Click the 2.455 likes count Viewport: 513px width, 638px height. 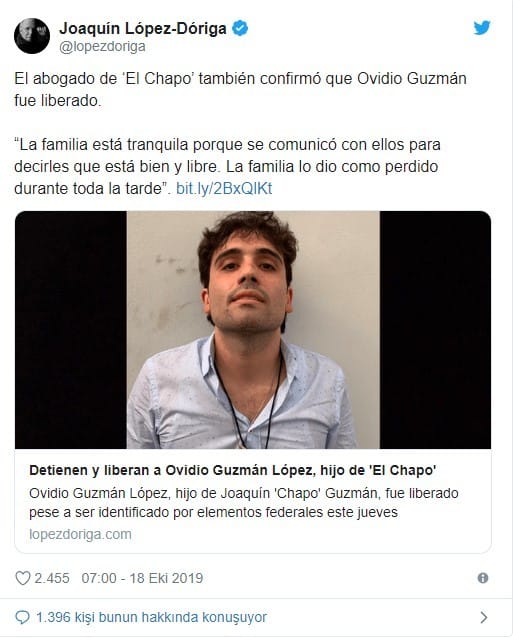click(x=52, y=578)
